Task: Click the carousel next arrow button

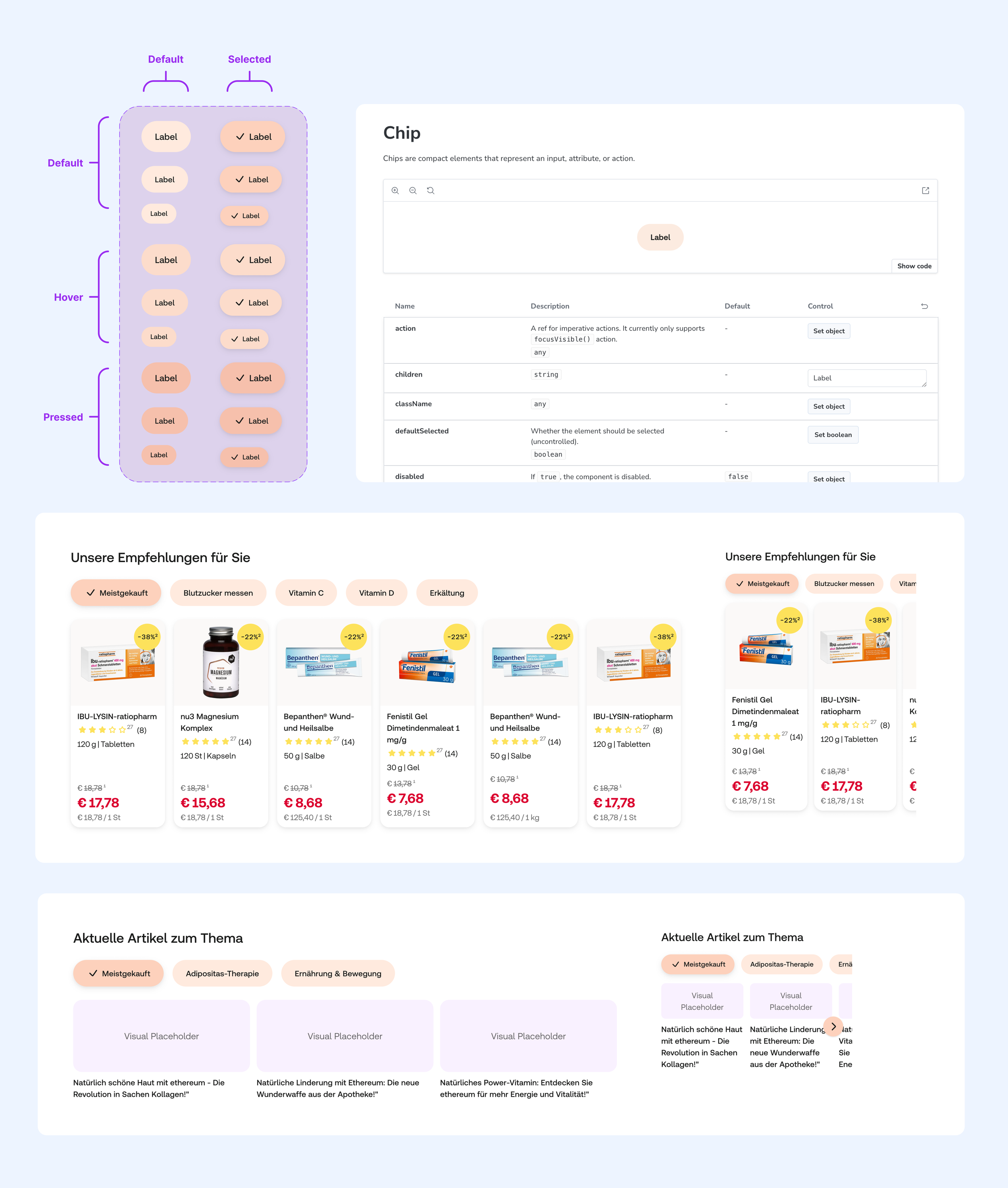Action: (x=833, y=1026)
